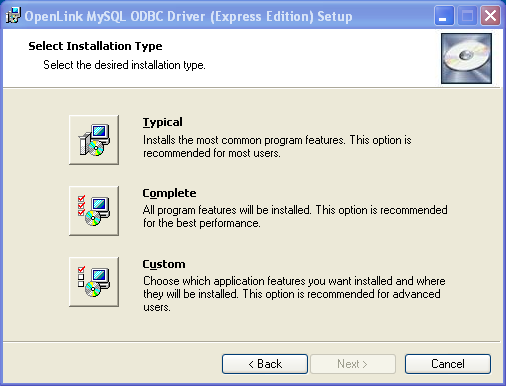Click the bold Complete label
This screenshot has height=386, width=506.
(169, 193)
